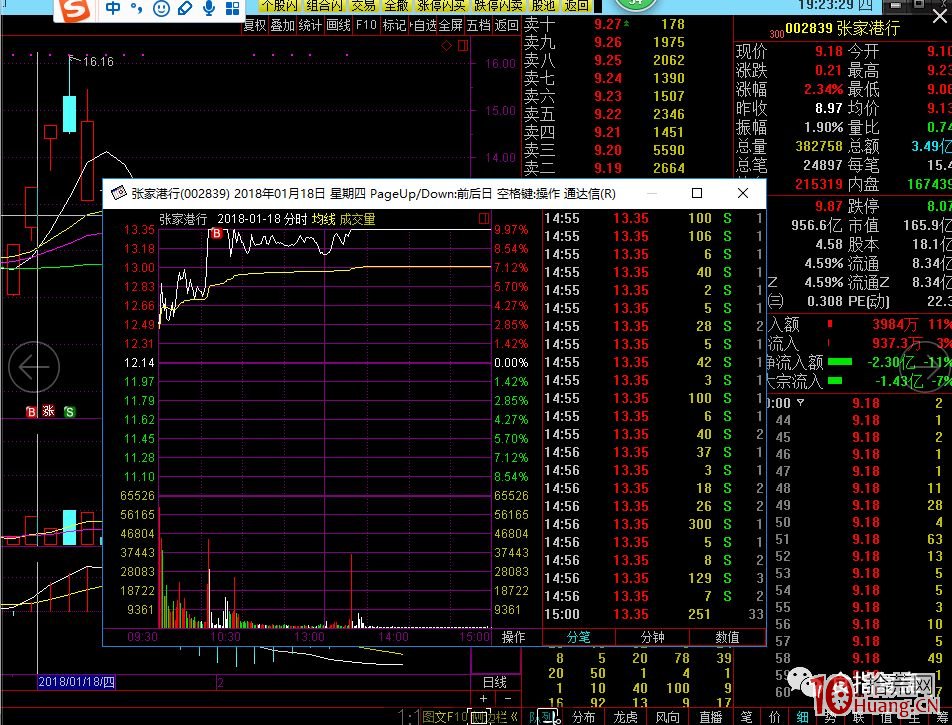Viewport: 952px width, 725px height.
Task: Add stock to 自选 watchlist
Action: click(x=426, y=26)
